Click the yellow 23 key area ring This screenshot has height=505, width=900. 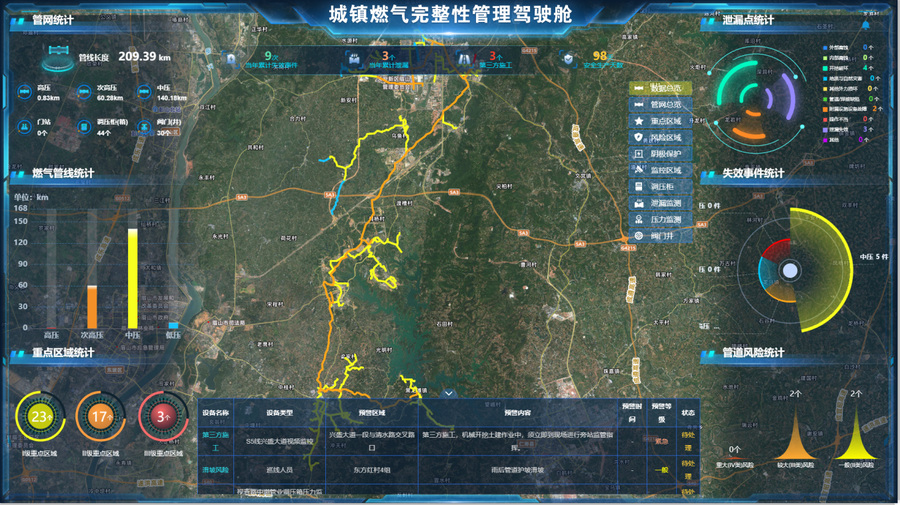coord(40,416)
